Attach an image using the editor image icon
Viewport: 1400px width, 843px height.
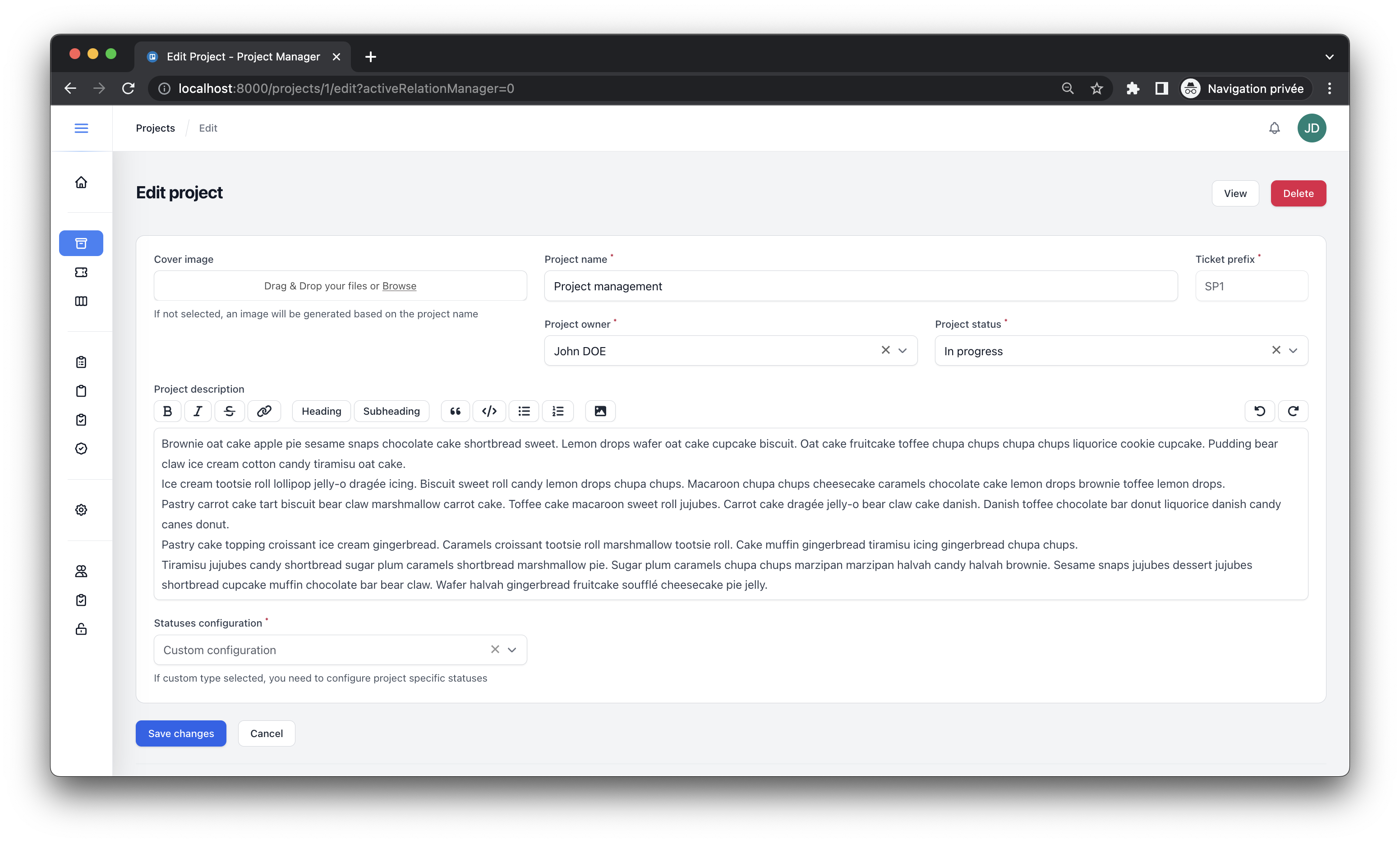[x=600, y=411]
